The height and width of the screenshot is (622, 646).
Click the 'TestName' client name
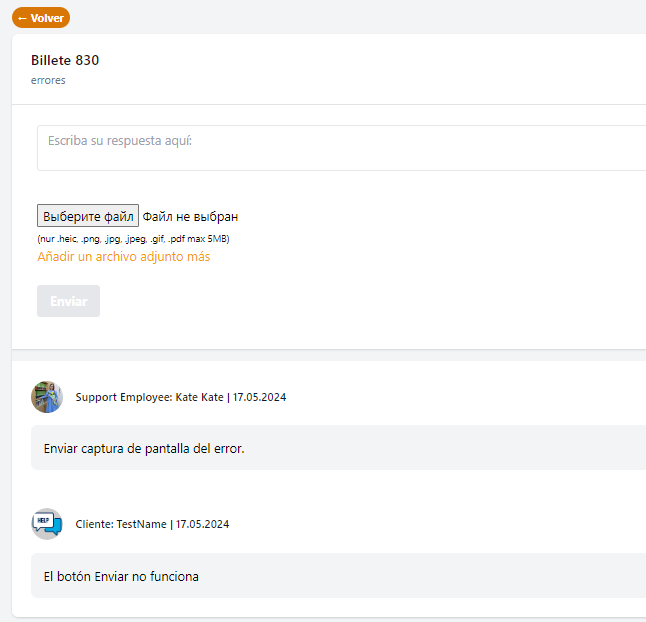pos(141,524)
